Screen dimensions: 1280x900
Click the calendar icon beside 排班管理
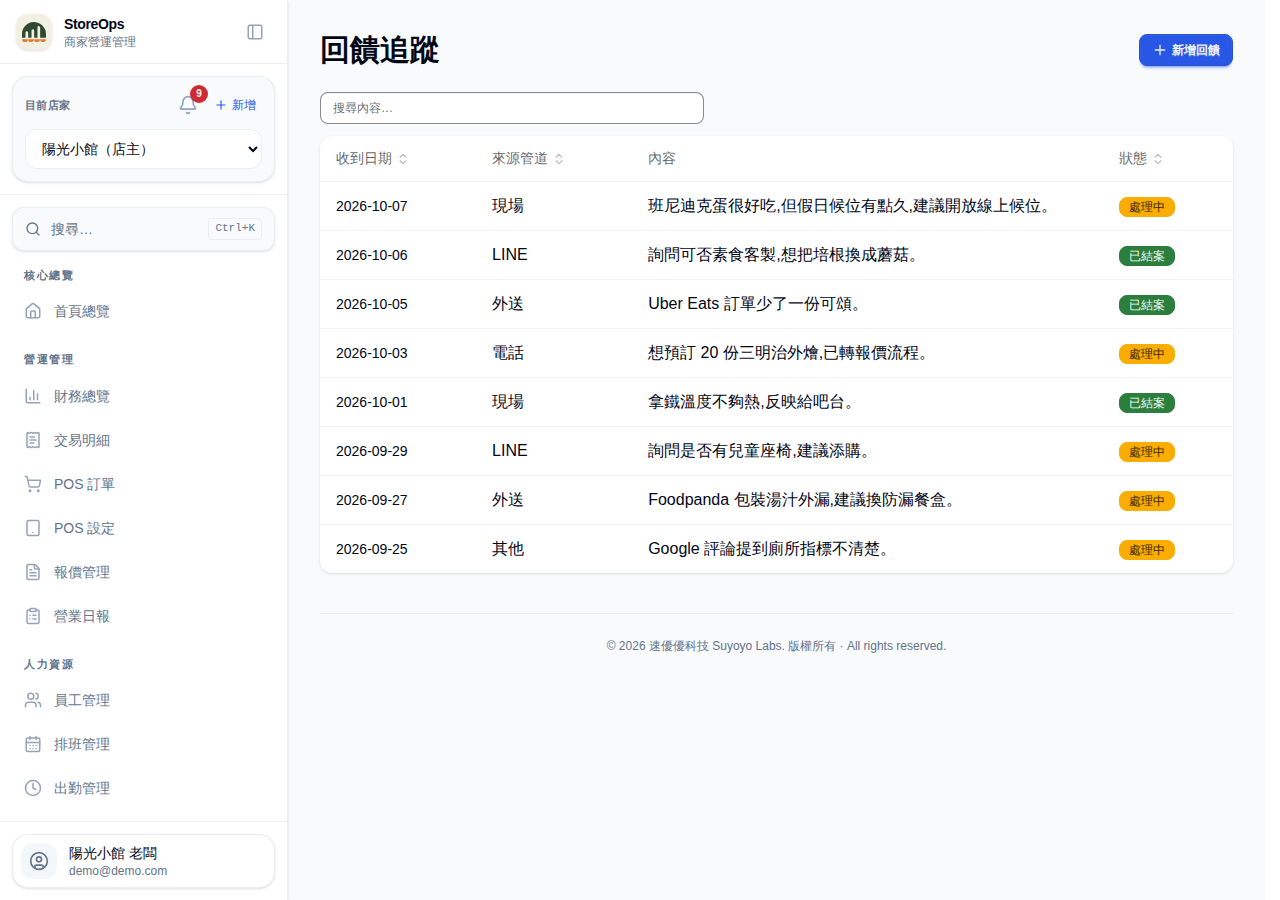(x=33, y=744)
